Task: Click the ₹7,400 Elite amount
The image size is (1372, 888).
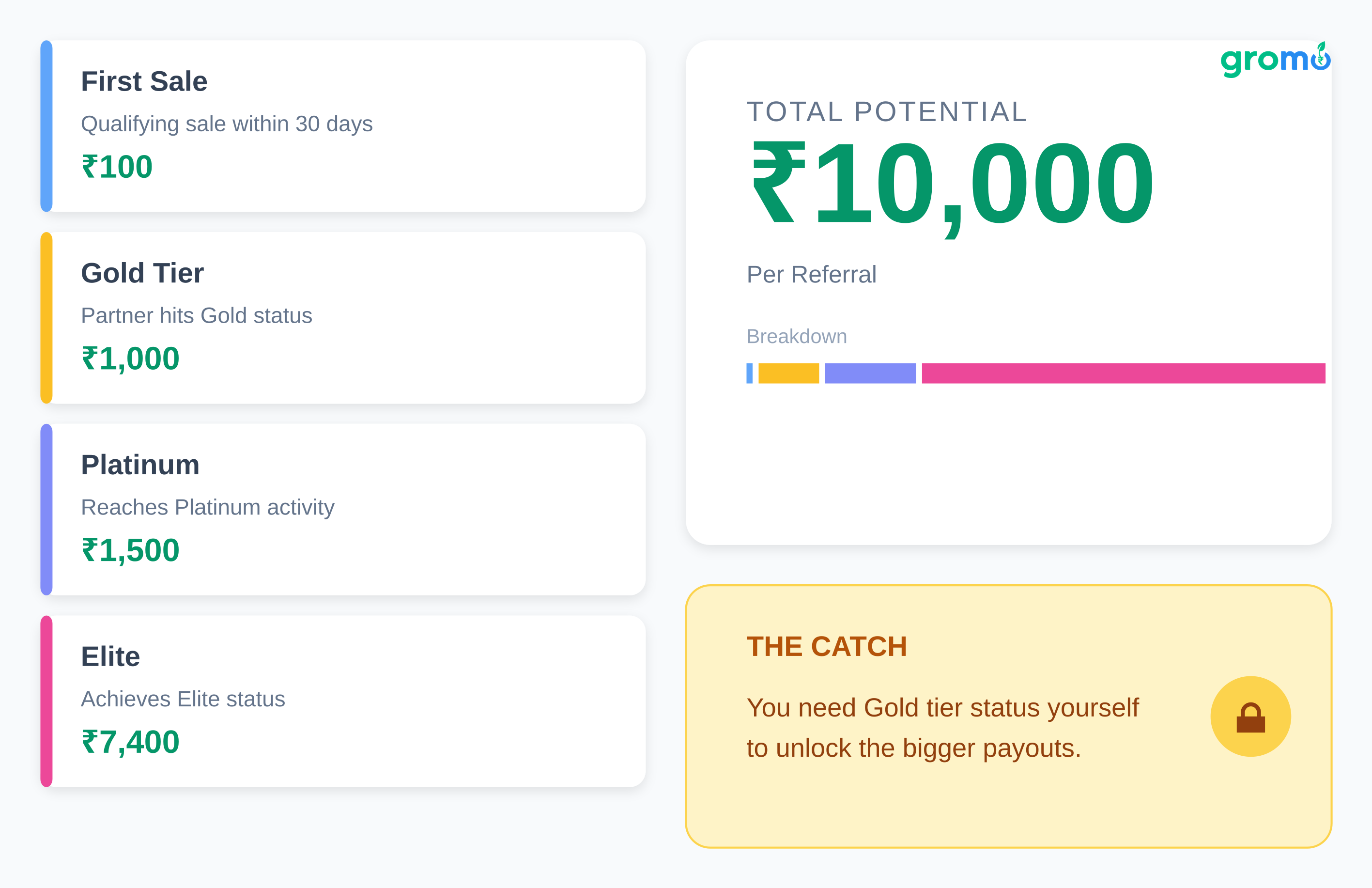Action: pyautogui.click(x=130, y=742)
